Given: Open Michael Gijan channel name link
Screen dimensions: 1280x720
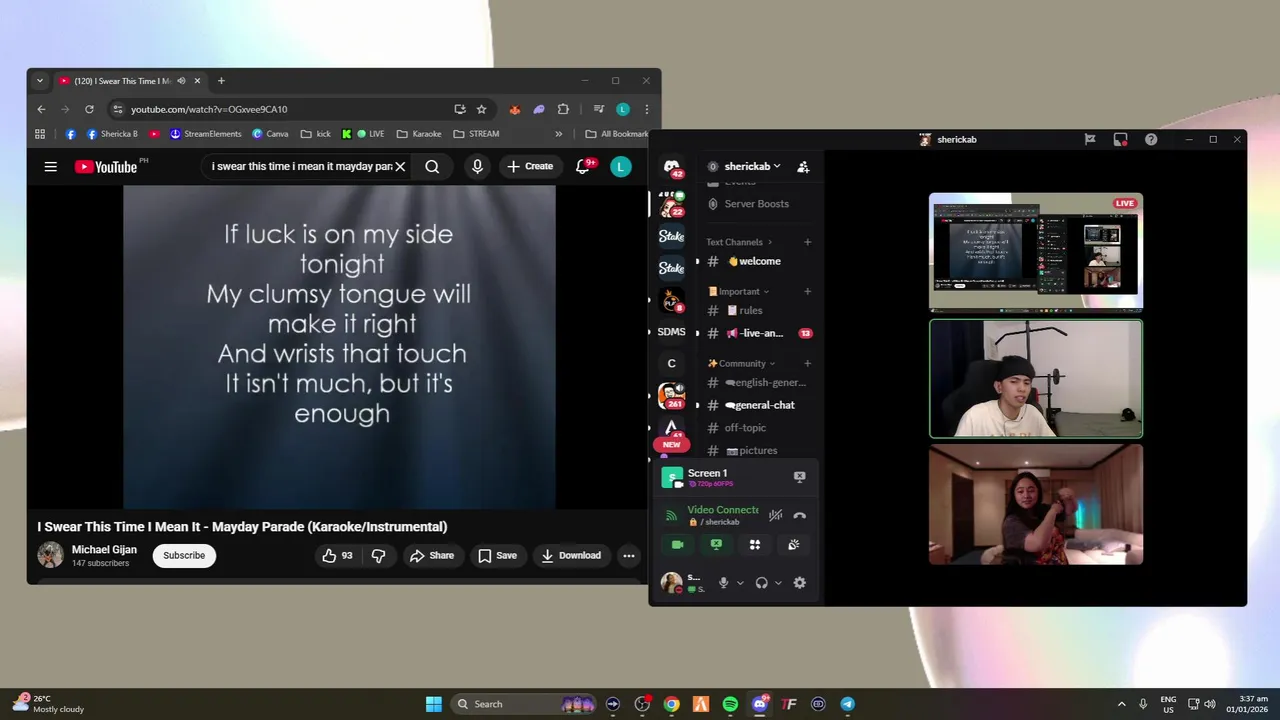Looking at the screenshot, I should click(x=104, y=549).
